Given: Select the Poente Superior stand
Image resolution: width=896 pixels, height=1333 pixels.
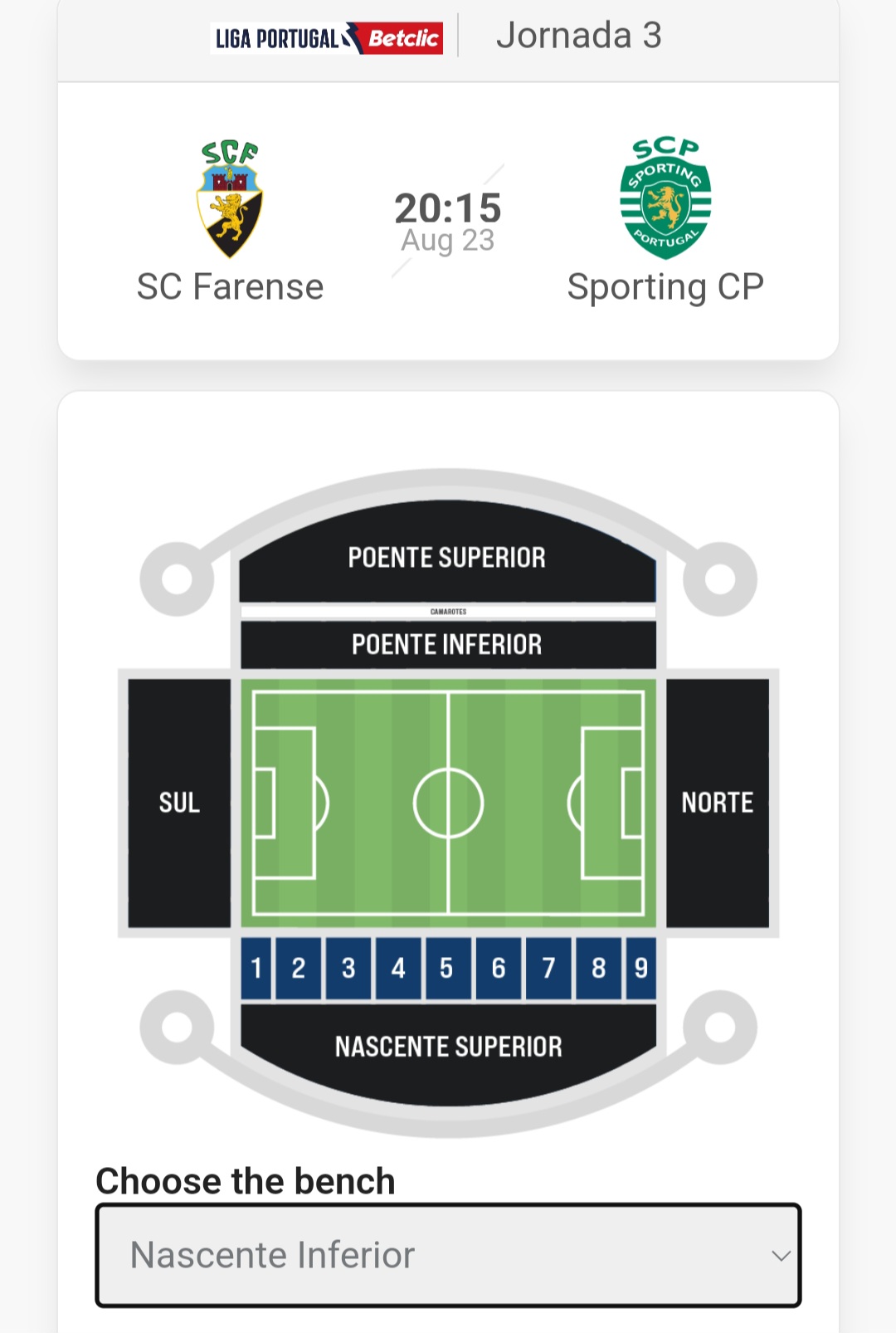Looking at the screenshot, I should (447, 552).
